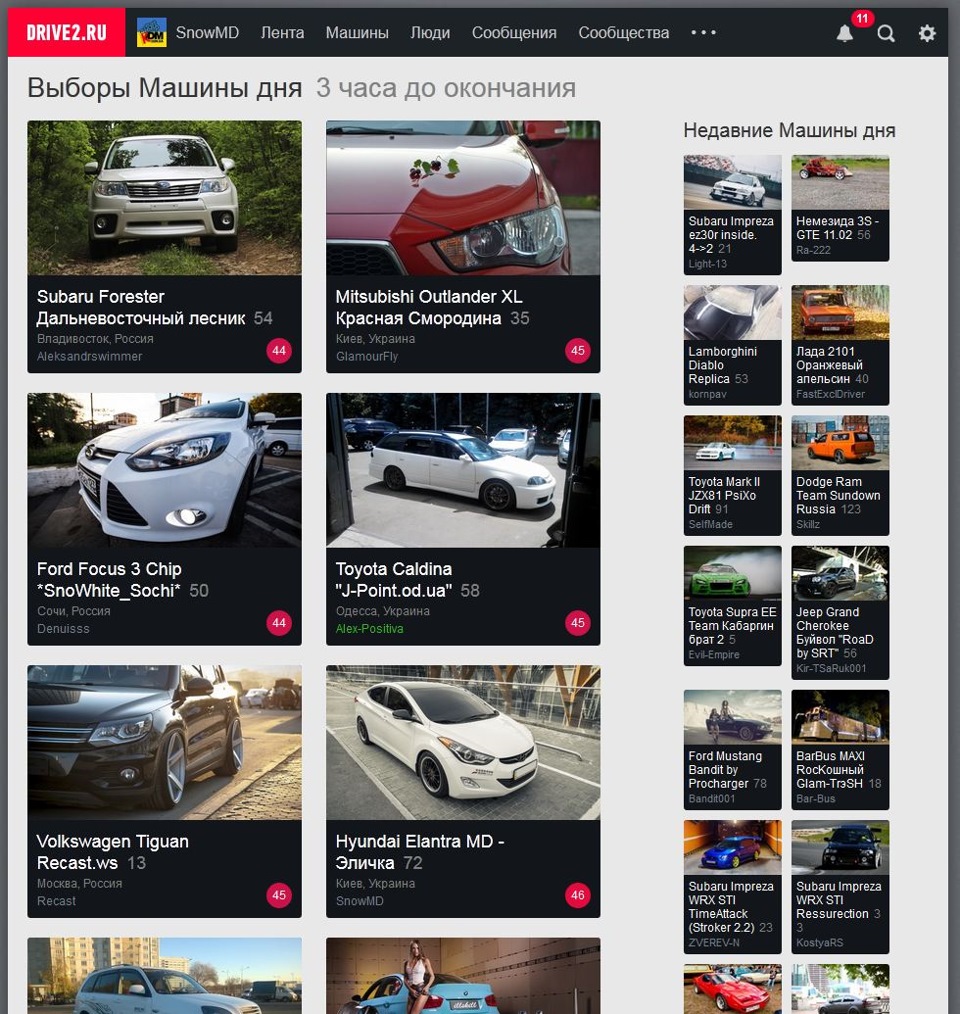Vote badge 44 on Ford Focus 3 card
This screenshot has width=960, height=1014.
tap(279, 623)
